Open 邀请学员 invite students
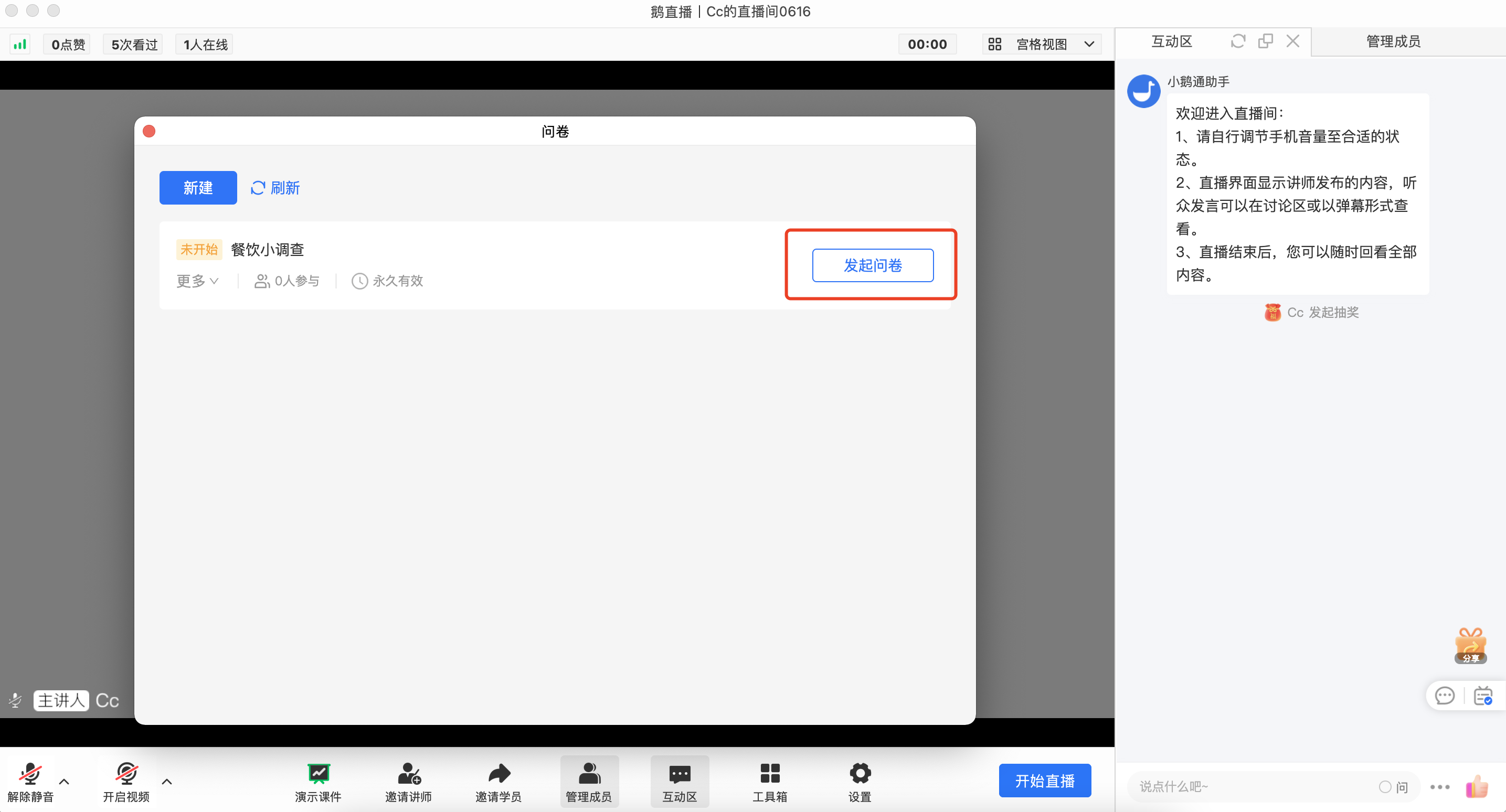Screen dimensions: 1506x812 coord(499,782)
